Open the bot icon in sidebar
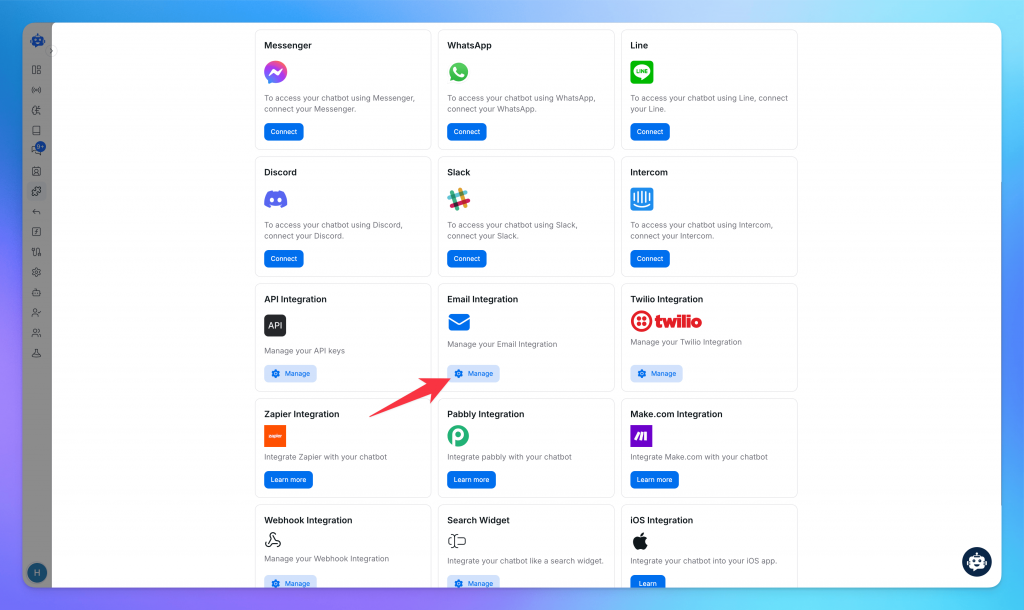The width and height of the screenshot is (1024, 610). [x=37, y=293]
